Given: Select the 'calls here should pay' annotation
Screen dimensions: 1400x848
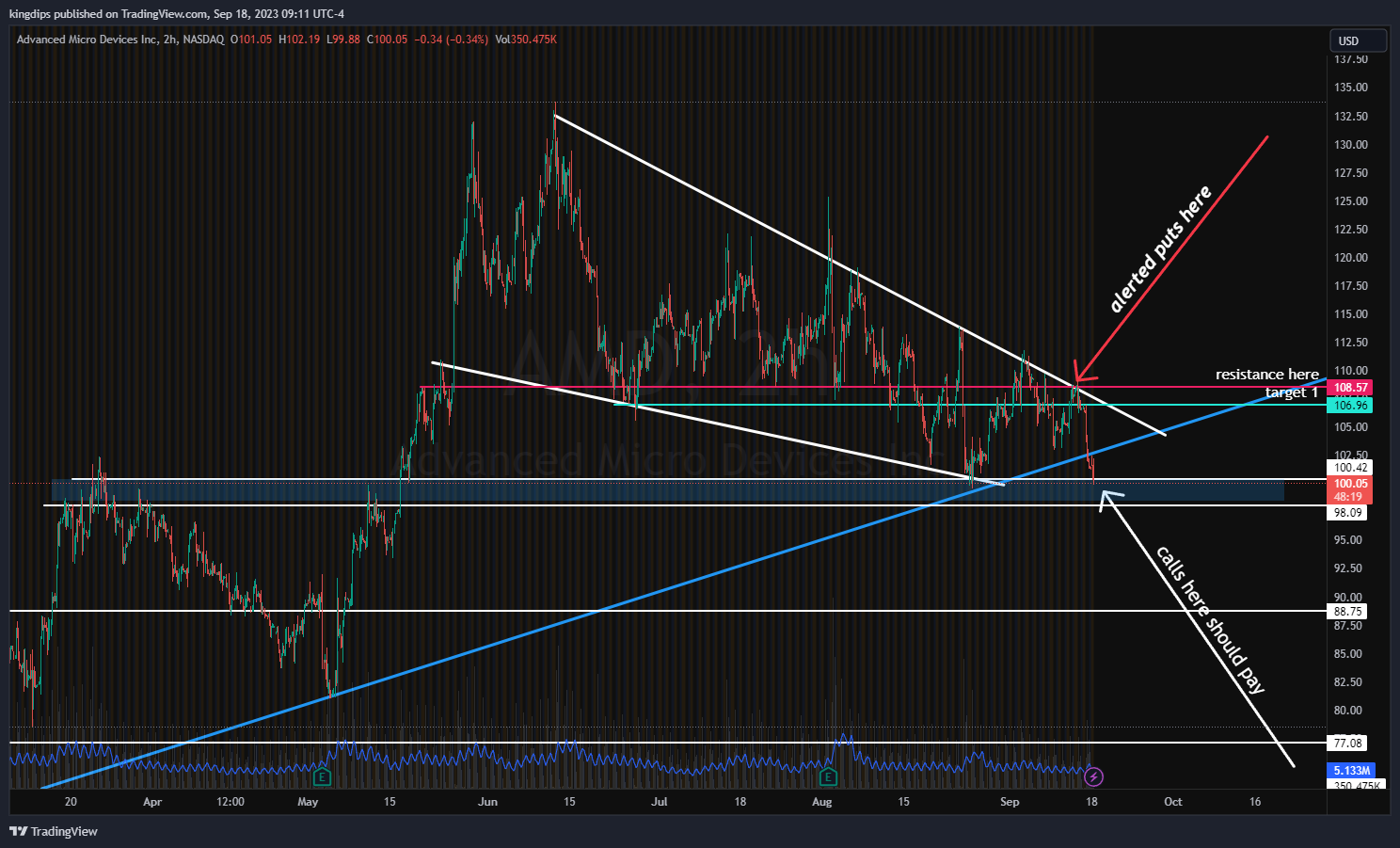Looking at the screenshot, I should point(1210,618).
